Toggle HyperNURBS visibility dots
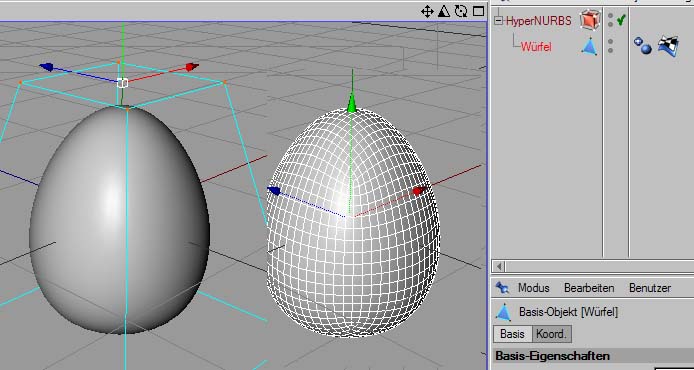This screenshot has width=694, height=370. click(x=611, y=20)
